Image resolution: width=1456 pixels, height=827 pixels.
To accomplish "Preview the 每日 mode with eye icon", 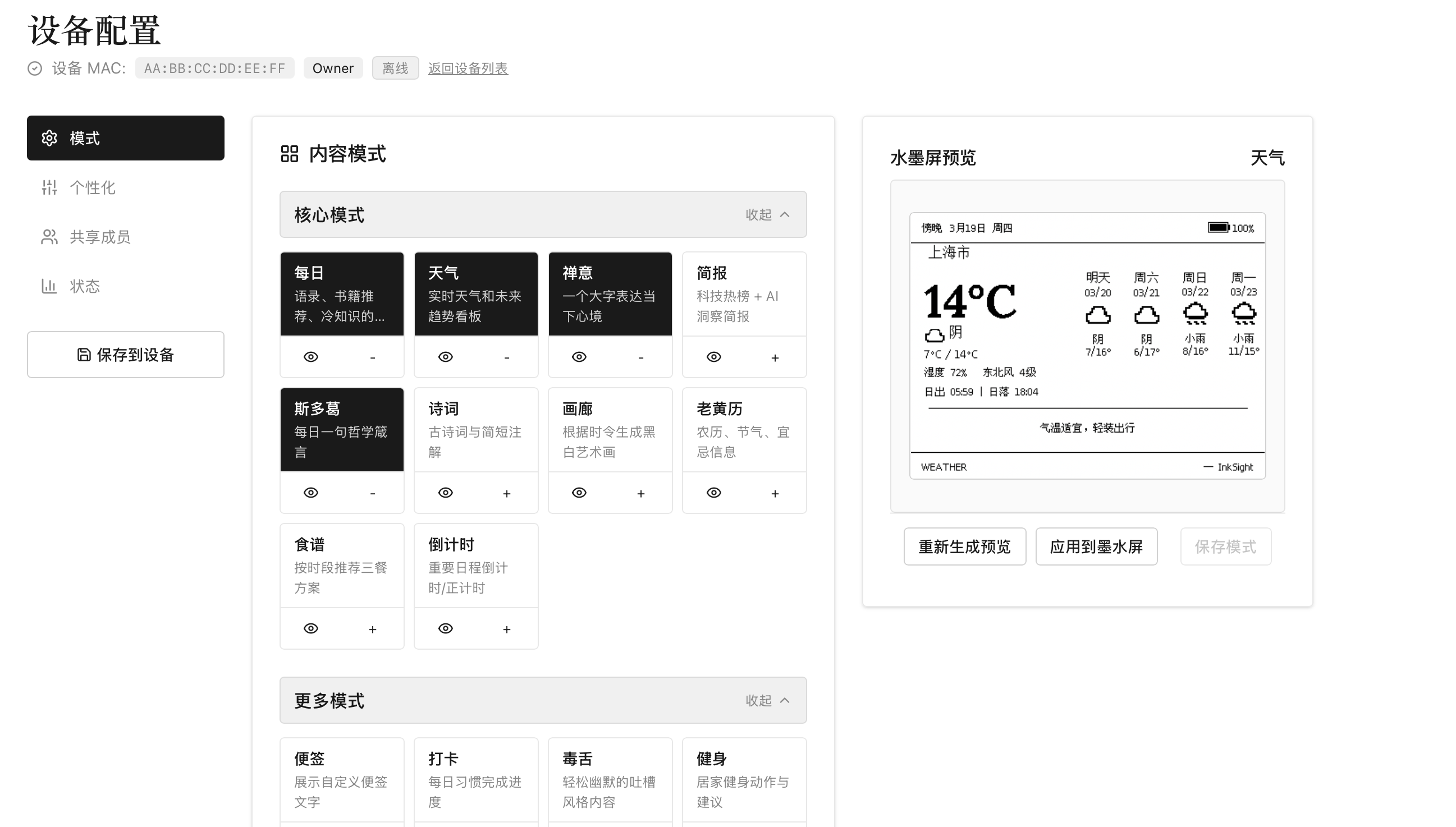I will click(311, 357).
